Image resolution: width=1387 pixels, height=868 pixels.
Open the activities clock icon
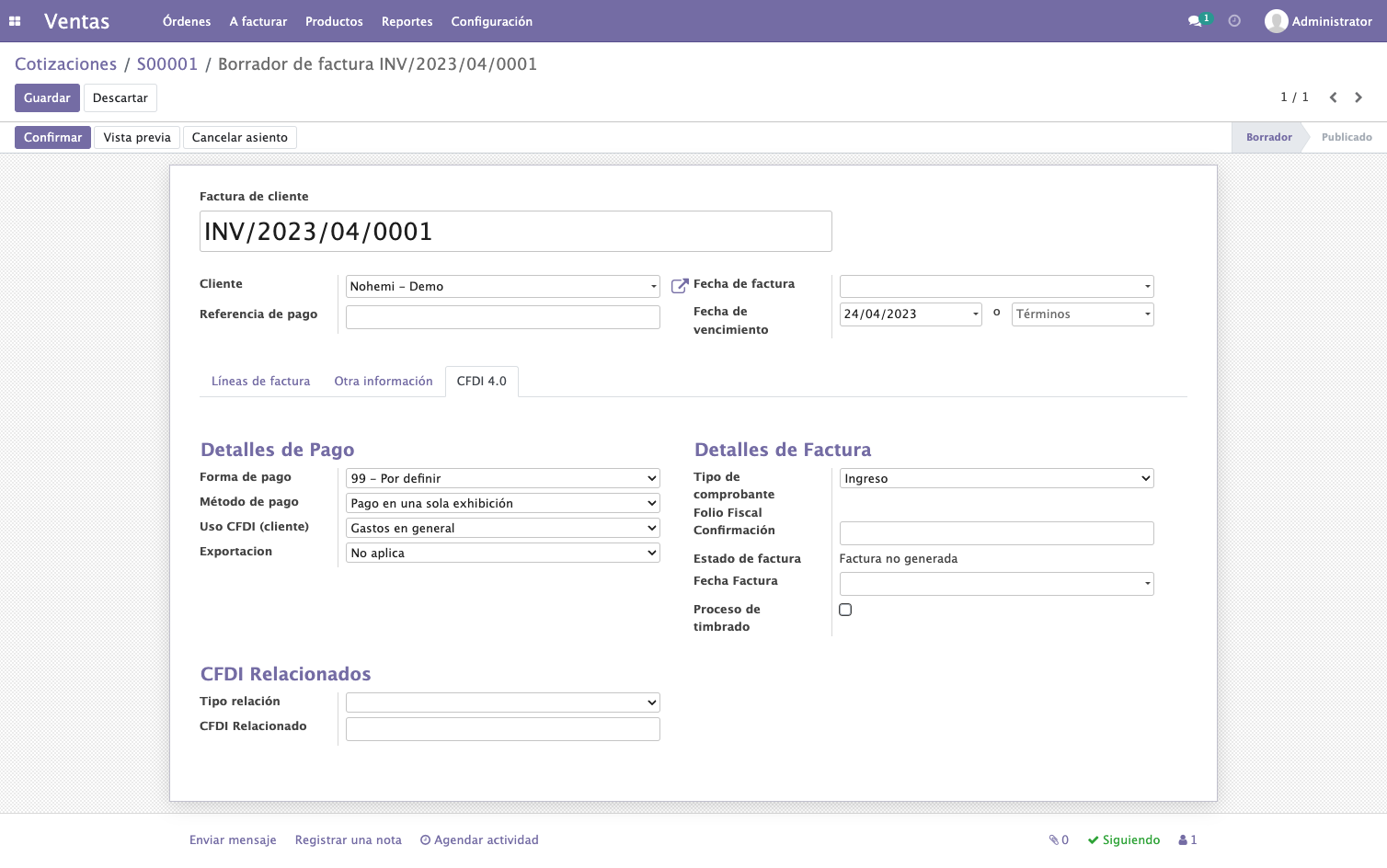pos(1234,21)
